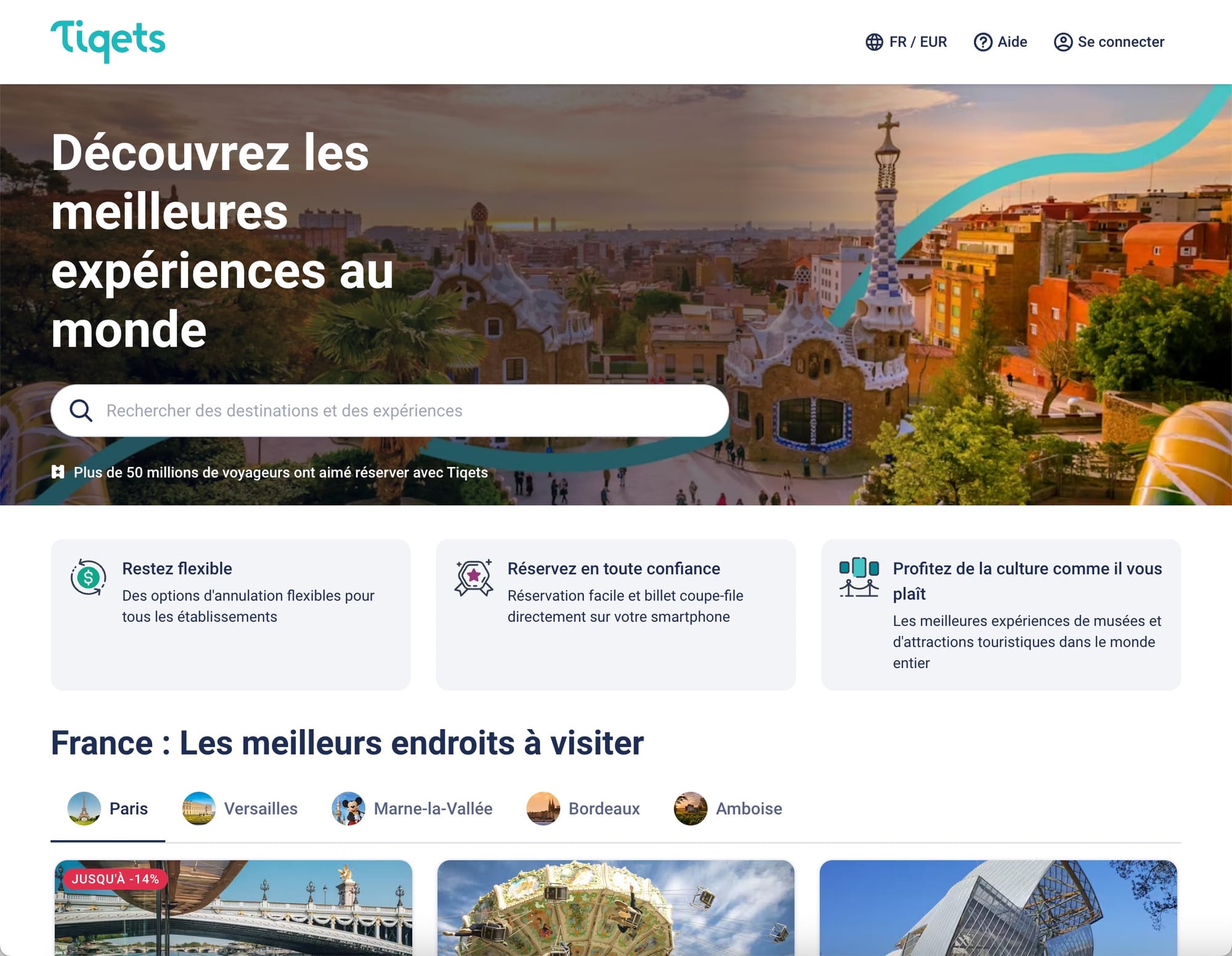
Task: Click the museum culture exhibit icon
Action: (859, 577)
